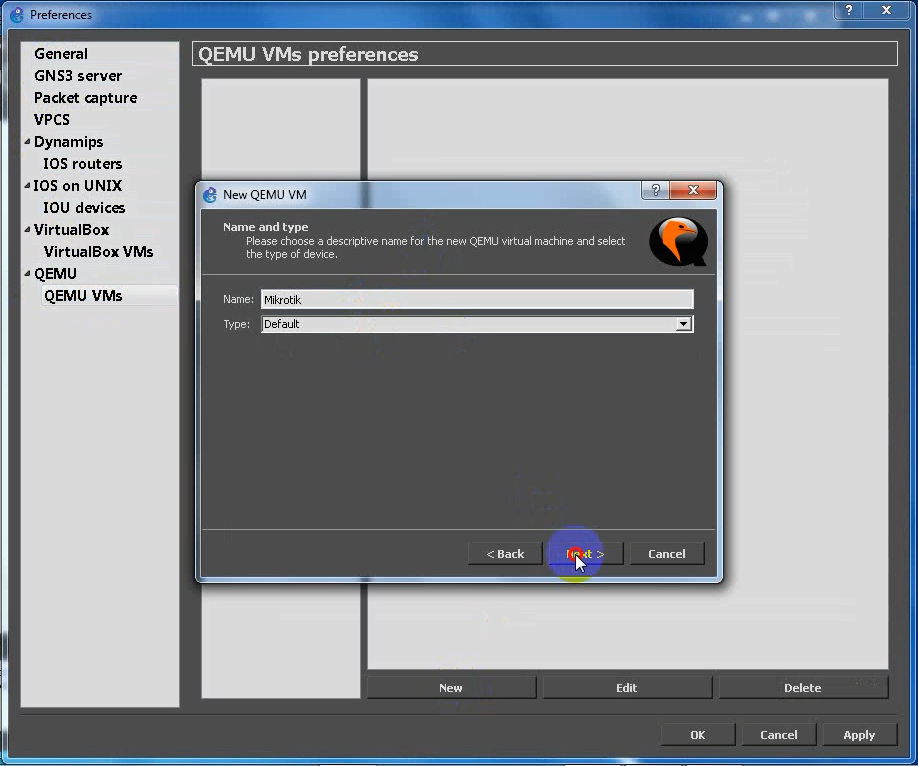Screen dimensions: 918x766
Task: Open IOS routers preferences
Action: coord(83,163)
